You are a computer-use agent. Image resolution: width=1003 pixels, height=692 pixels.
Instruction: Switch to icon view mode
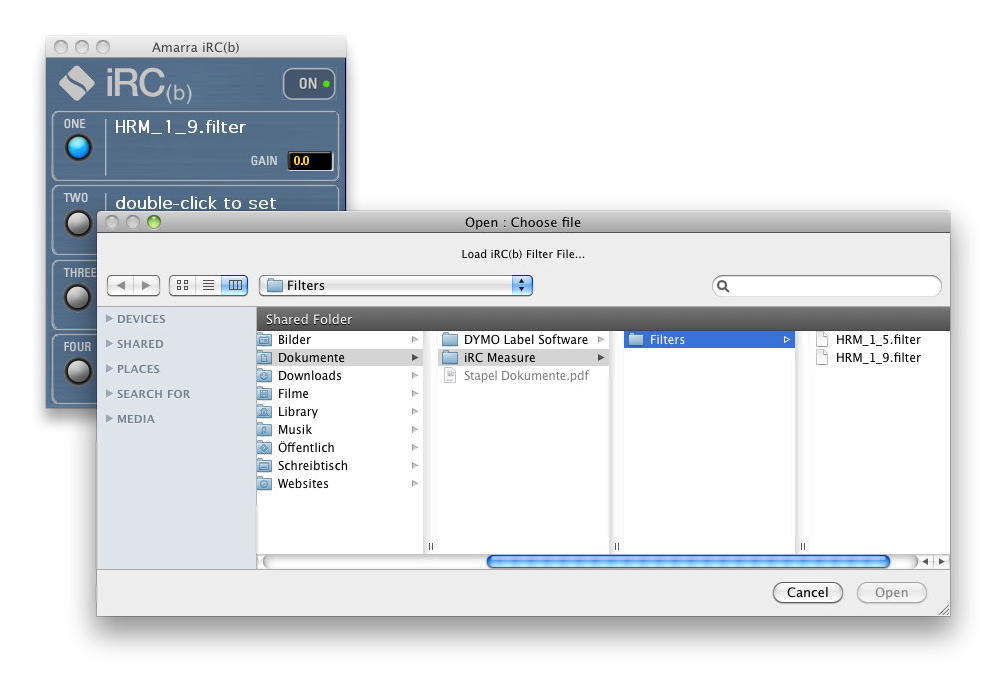click(182, 285)
